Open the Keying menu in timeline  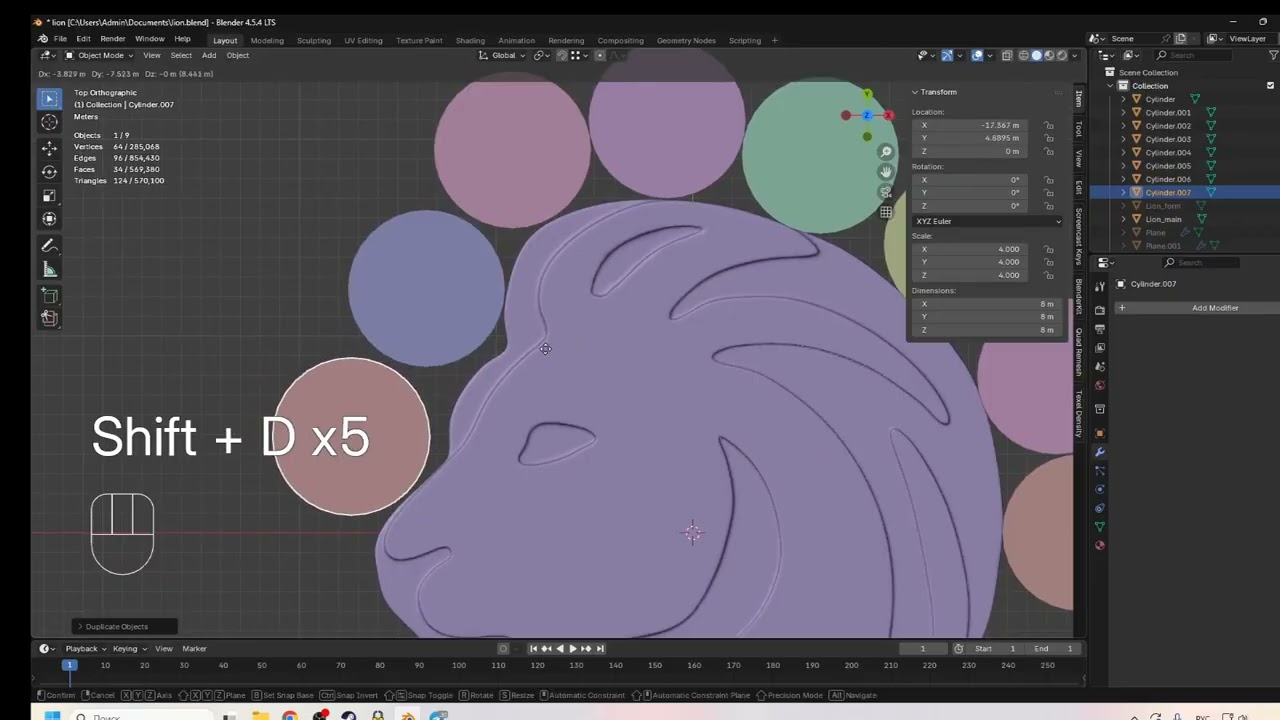(127, 649)
